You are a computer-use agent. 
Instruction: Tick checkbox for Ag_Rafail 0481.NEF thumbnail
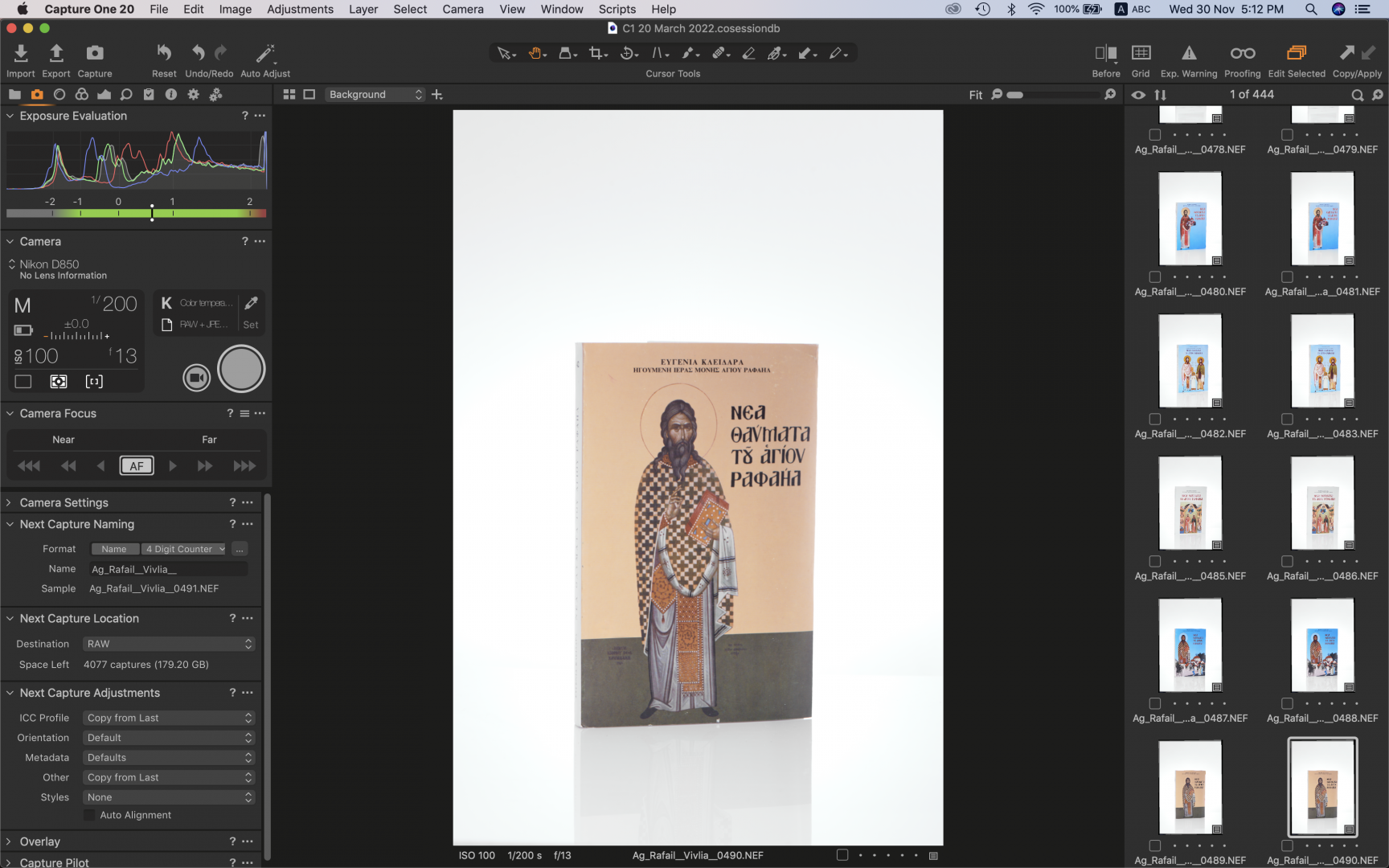point(1287,277)
